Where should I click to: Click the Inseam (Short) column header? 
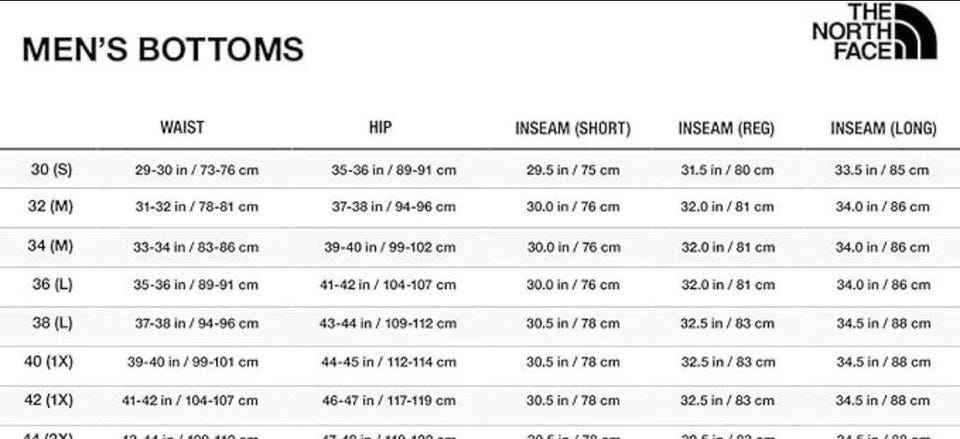tap(572, 128)
